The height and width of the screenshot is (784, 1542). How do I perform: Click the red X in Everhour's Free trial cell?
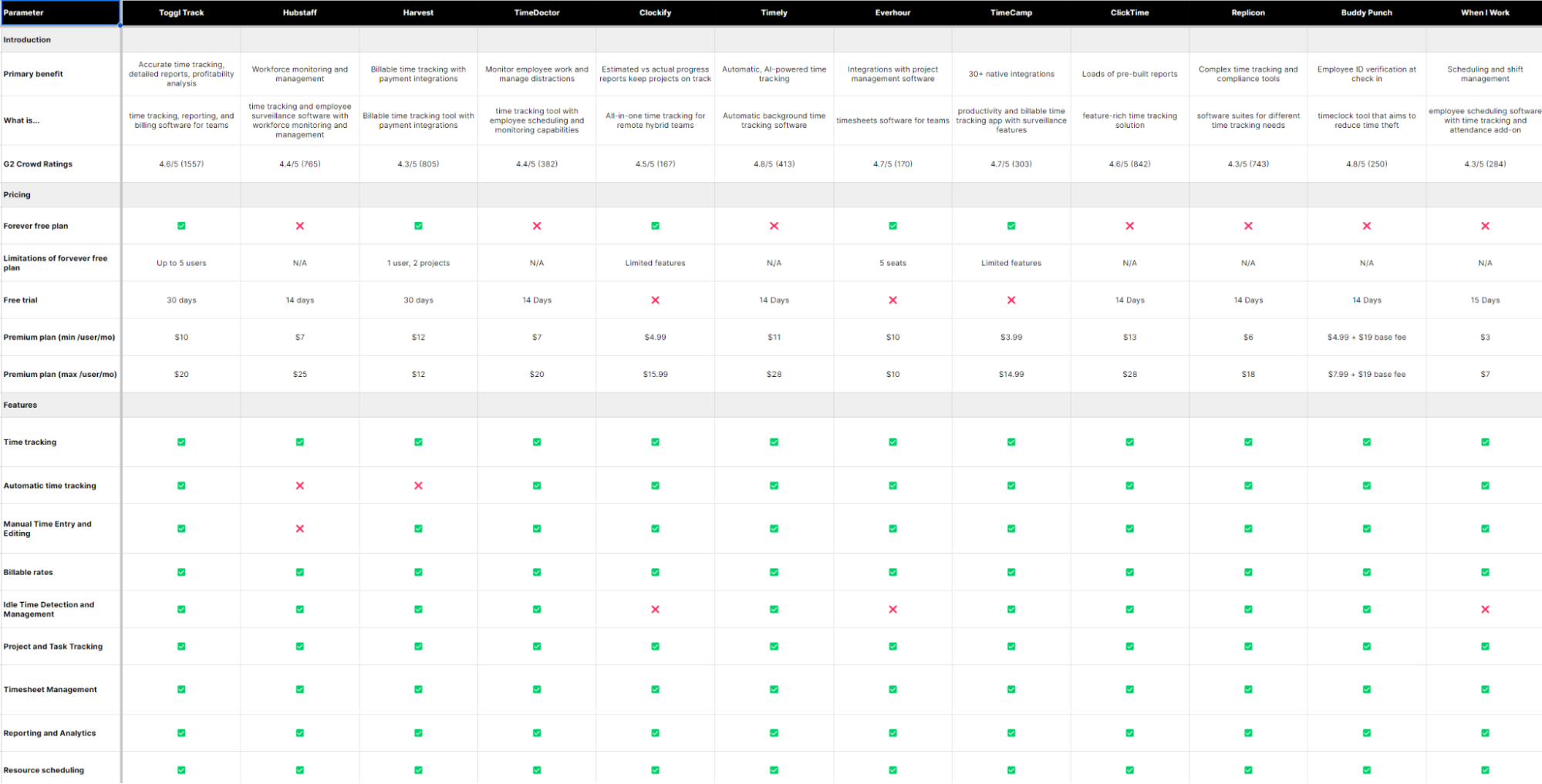892,300
